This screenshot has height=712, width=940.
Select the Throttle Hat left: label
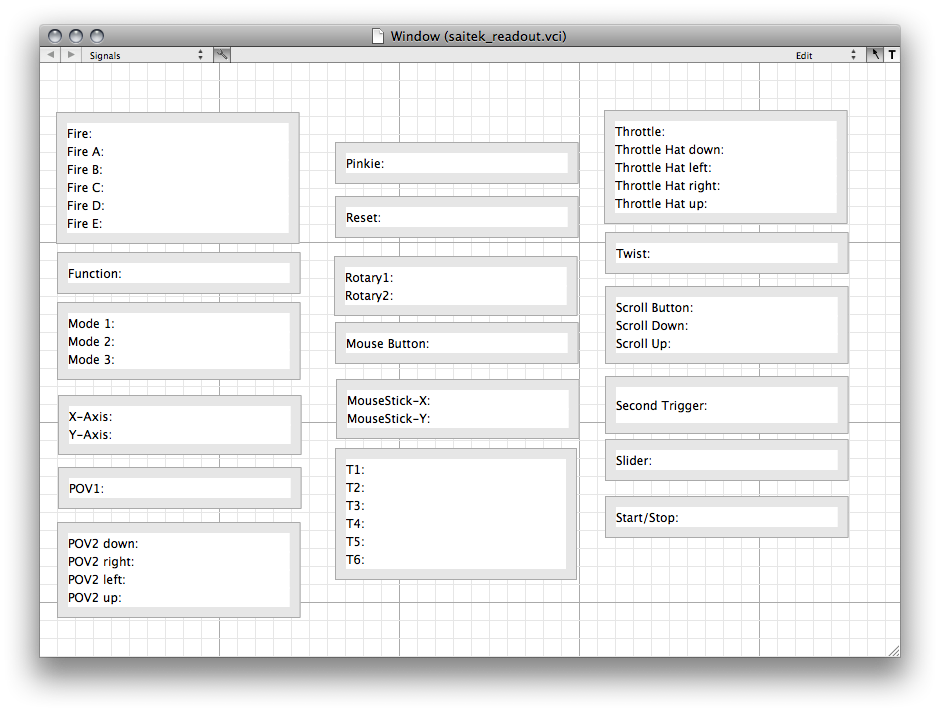point(663,168)
